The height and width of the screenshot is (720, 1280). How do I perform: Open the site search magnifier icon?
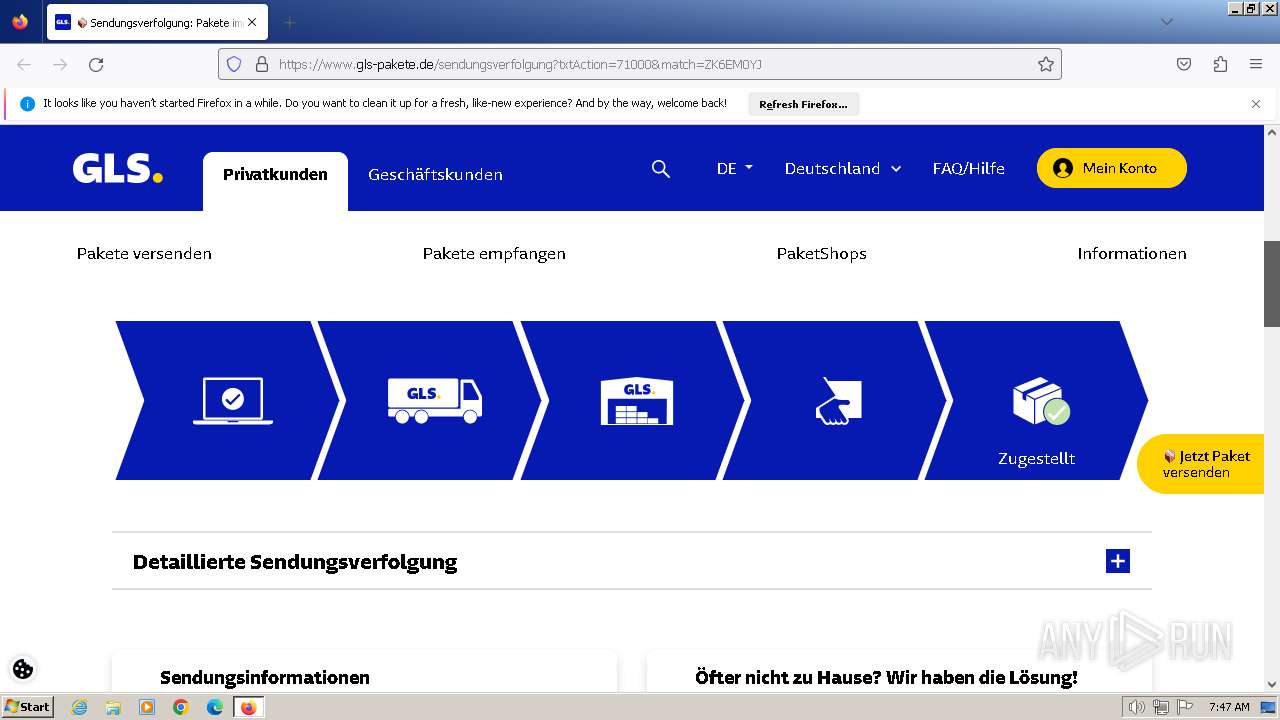(x=661, y=169)
